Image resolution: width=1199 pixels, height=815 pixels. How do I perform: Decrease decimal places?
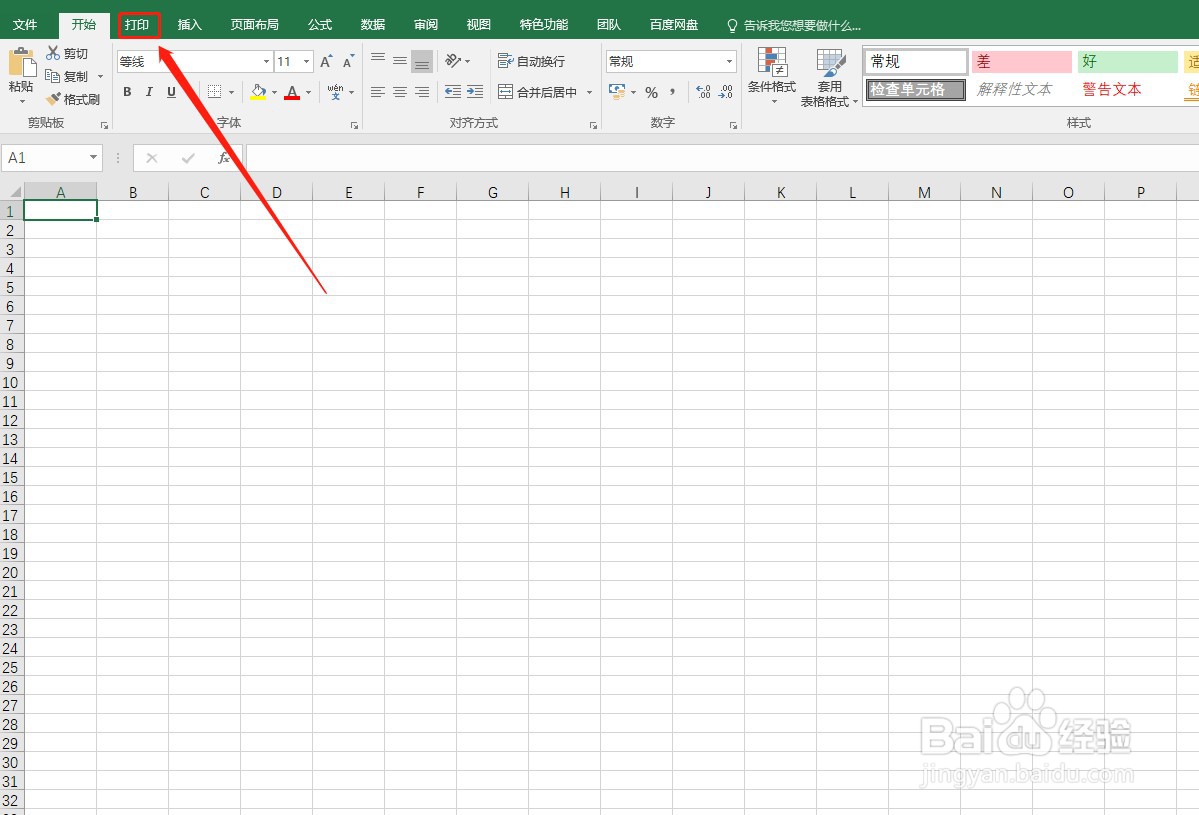[726, 92]
